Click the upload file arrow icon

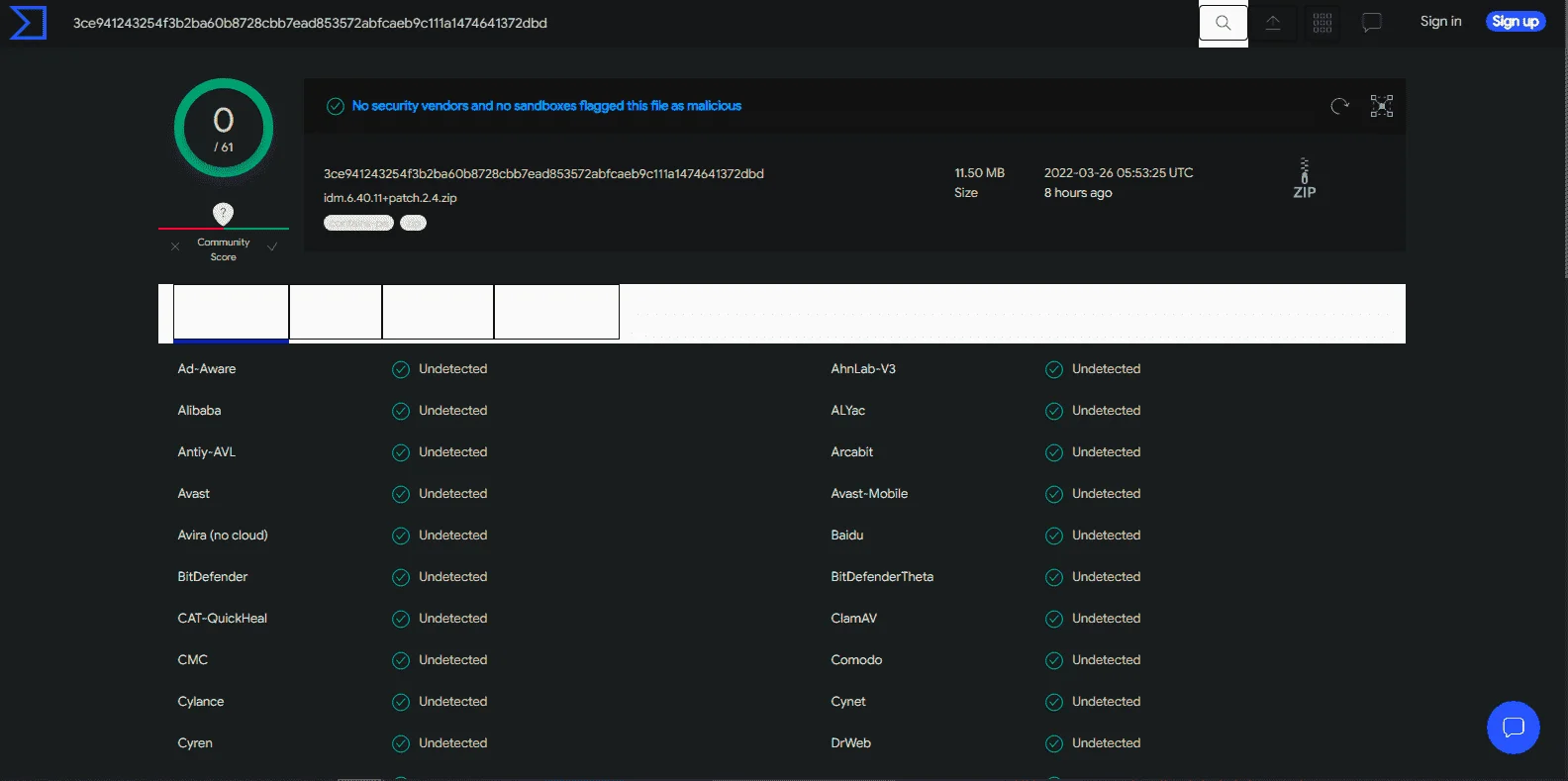coord(1273,23)
